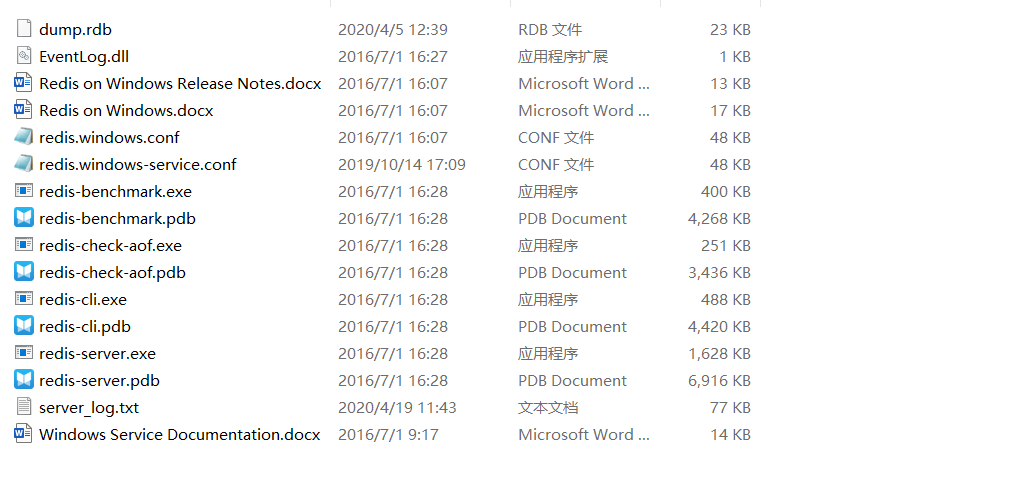Image resolution: width=1028 pixels, height=483 pixels.
Task: Click the redis-benchmark.exe application icon
Action: 24,191
